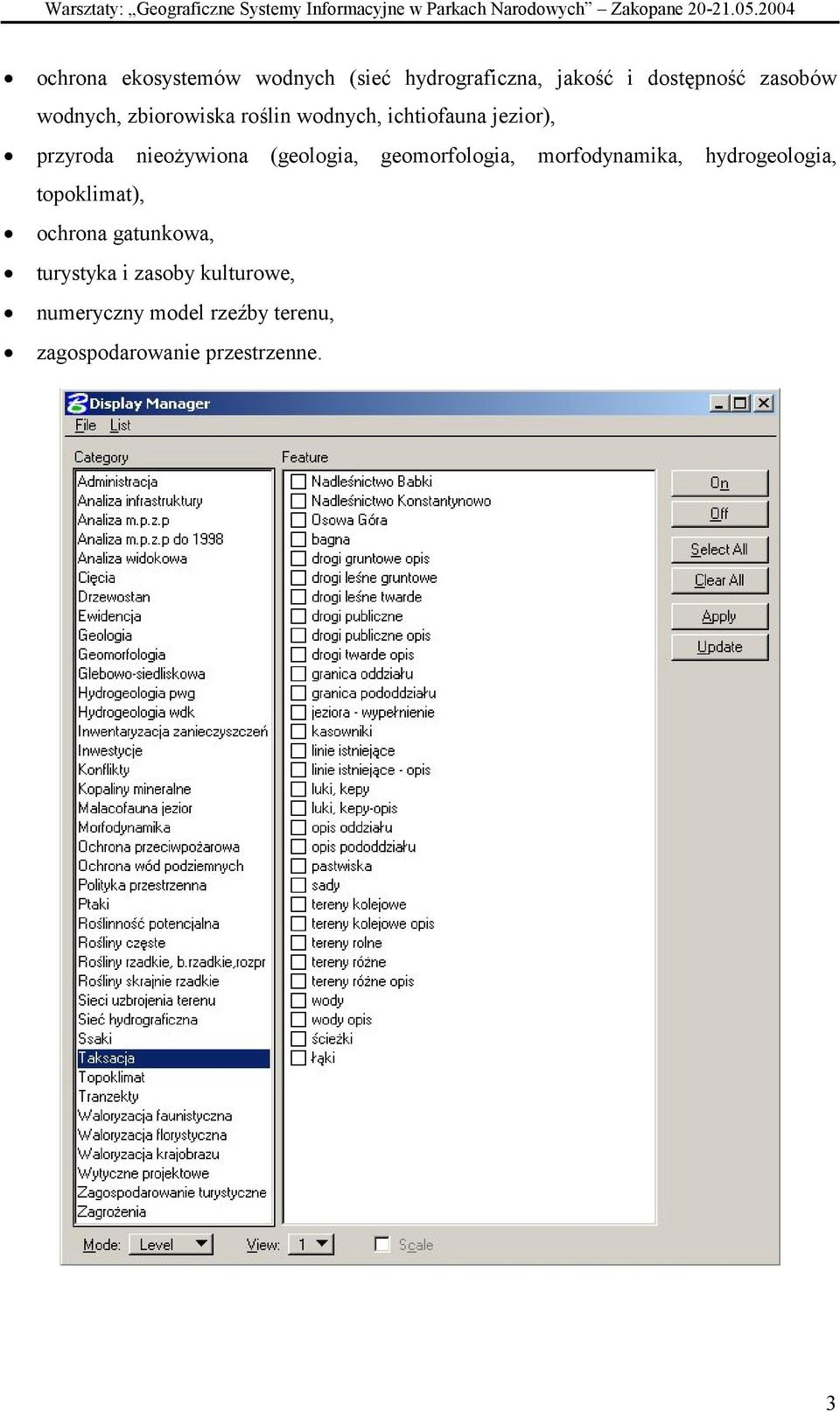This screenshot has height=1412, width=840.
Task: Select Glebowo-siedliskowa category
Action: (x=142, y=674)
